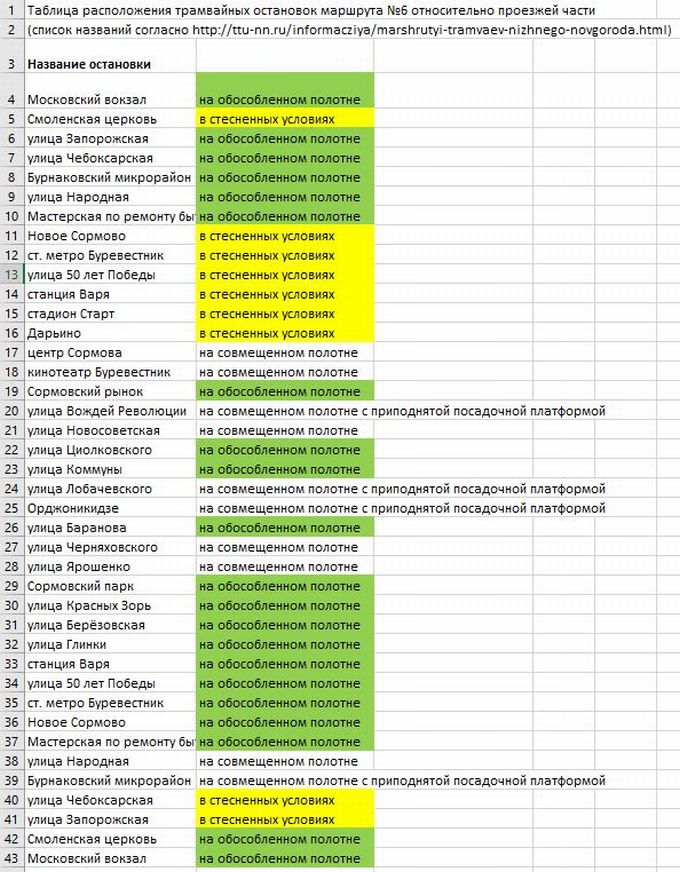Click green status cell for Смоленская церковь row 42
The width and height of the screenshot is (680, 872).
point(285,839)
